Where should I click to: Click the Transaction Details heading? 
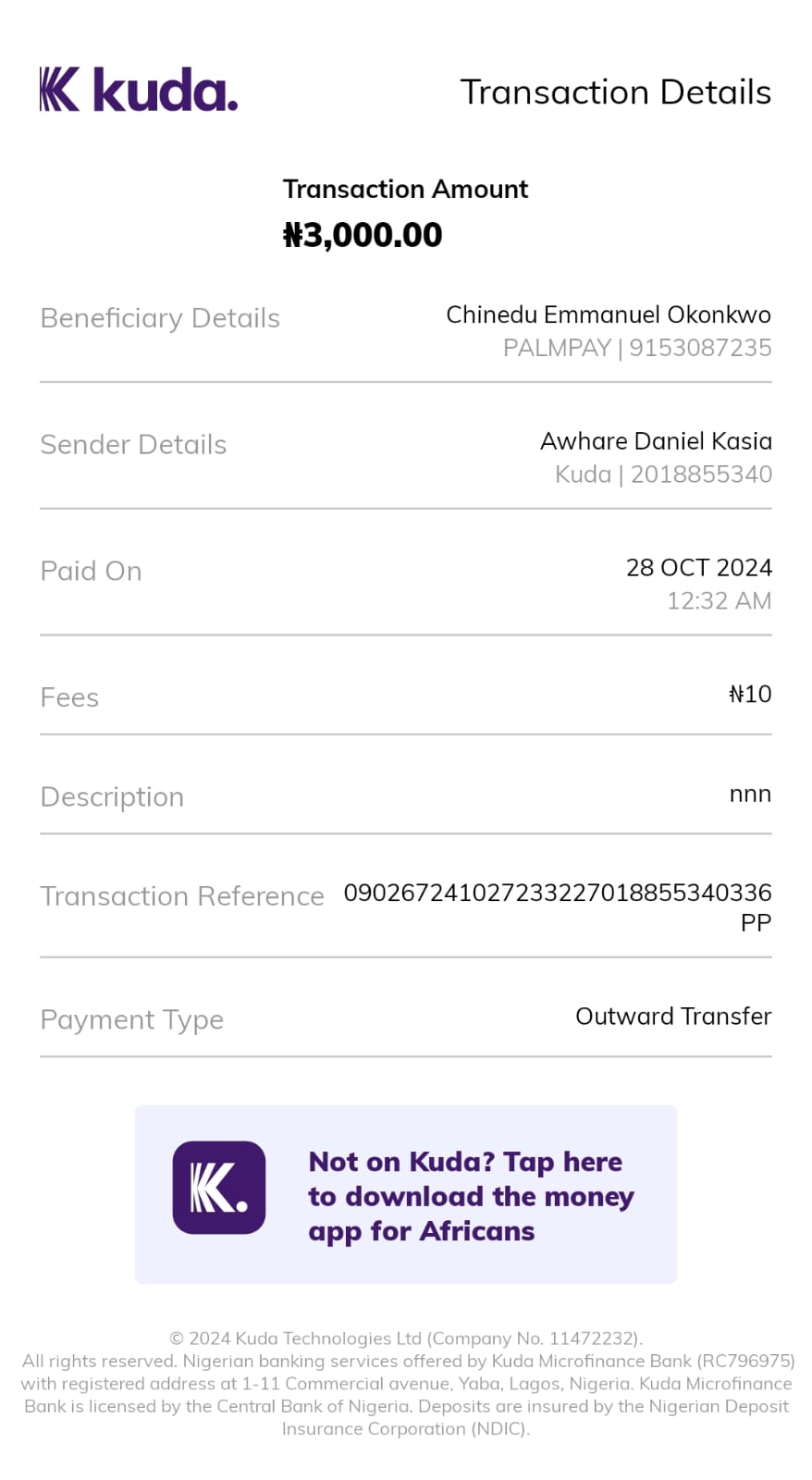coord(615,92)
